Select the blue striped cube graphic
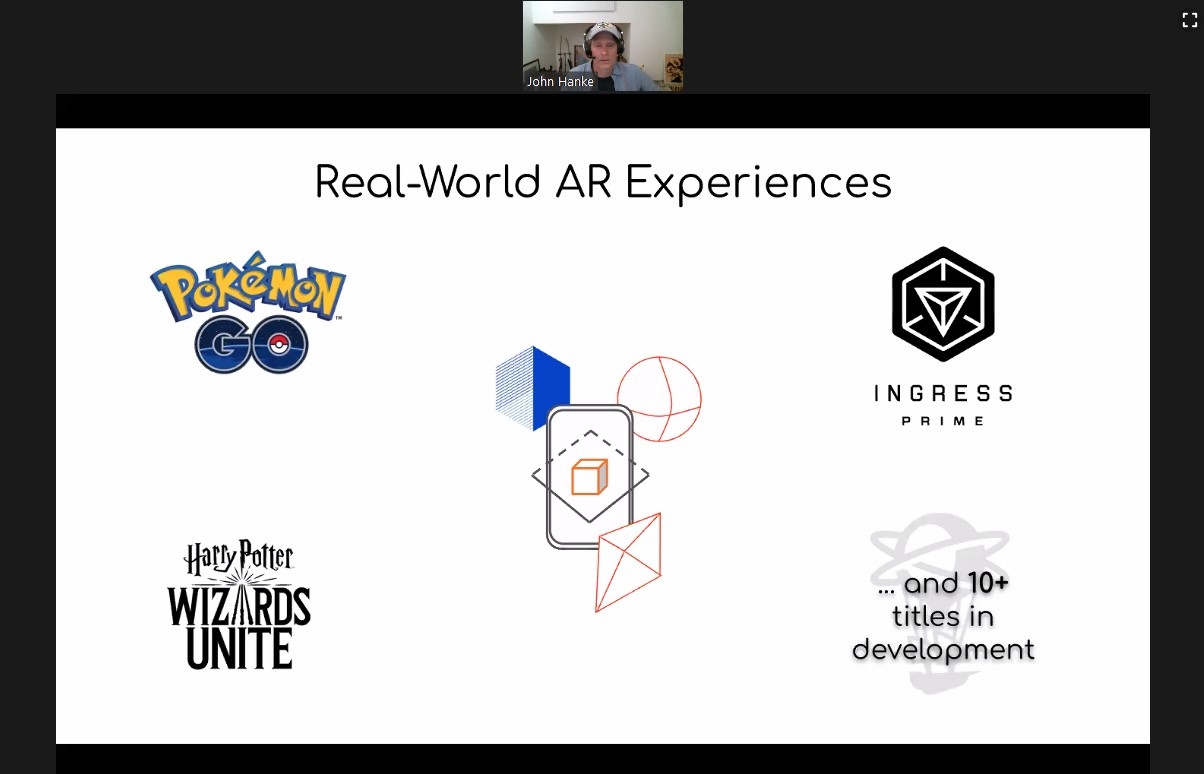 pyautogui.click(x=532, y=387)
